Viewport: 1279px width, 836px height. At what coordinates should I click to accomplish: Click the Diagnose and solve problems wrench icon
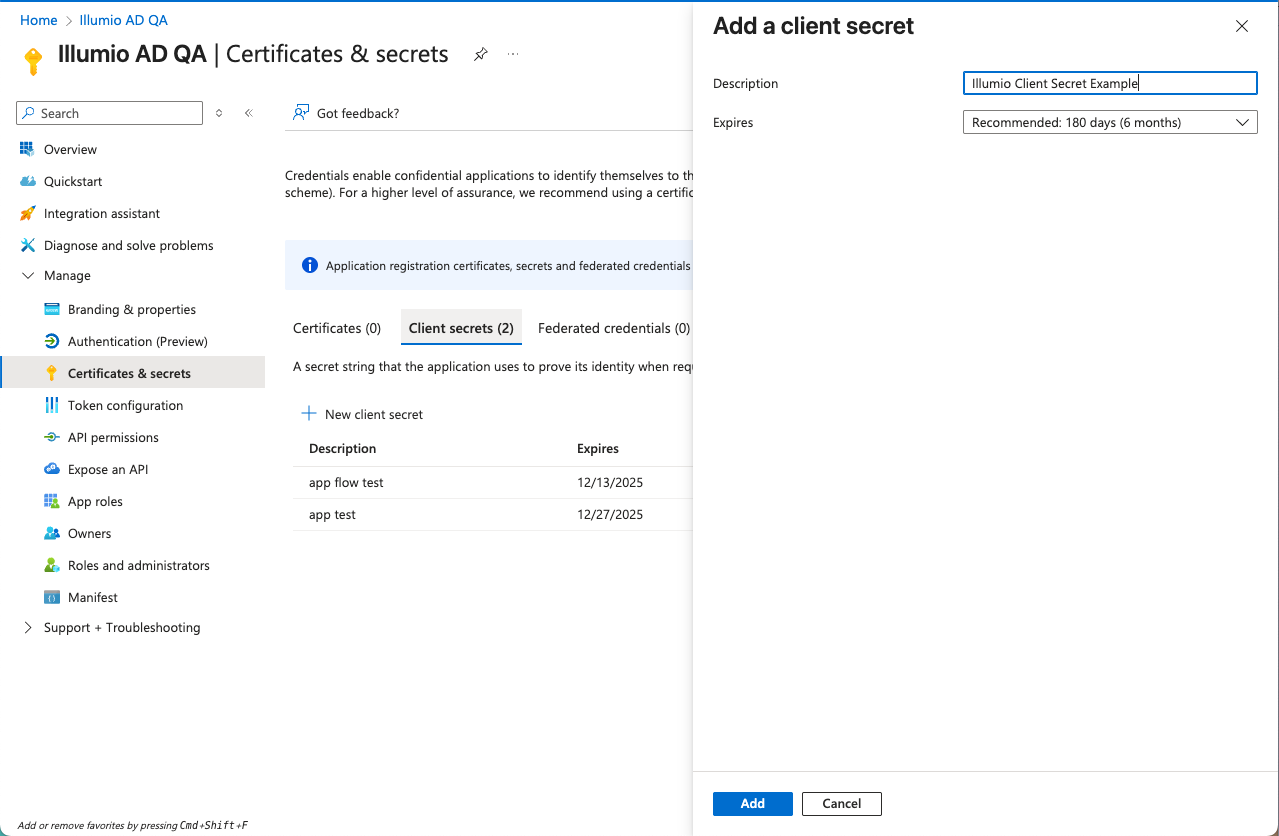27,245
